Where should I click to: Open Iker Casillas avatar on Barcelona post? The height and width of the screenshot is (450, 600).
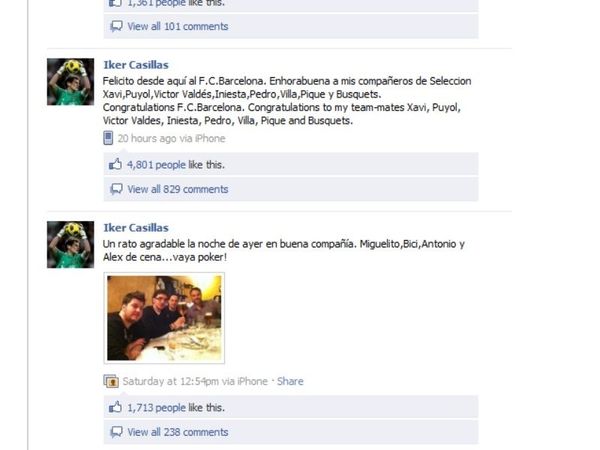point(70,82)
